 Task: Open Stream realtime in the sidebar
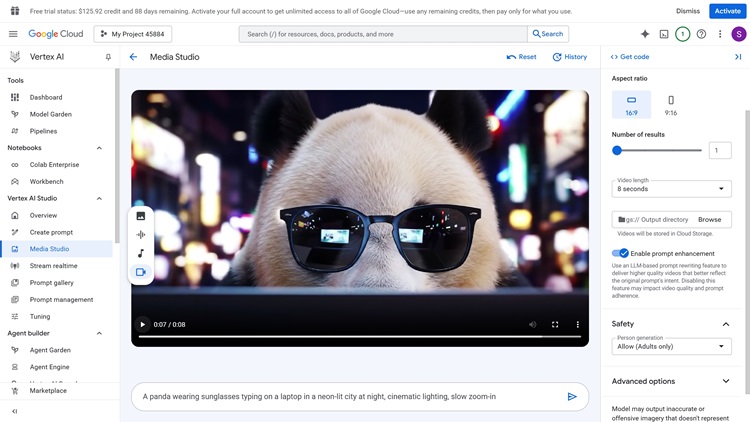[56, 266]
